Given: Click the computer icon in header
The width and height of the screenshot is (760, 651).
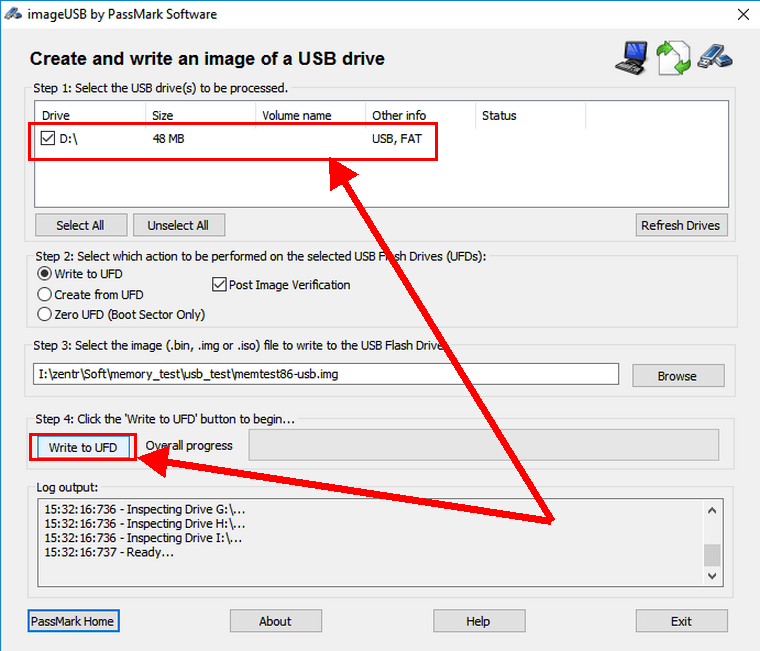Looking at the screenshot, I should 631,57.
